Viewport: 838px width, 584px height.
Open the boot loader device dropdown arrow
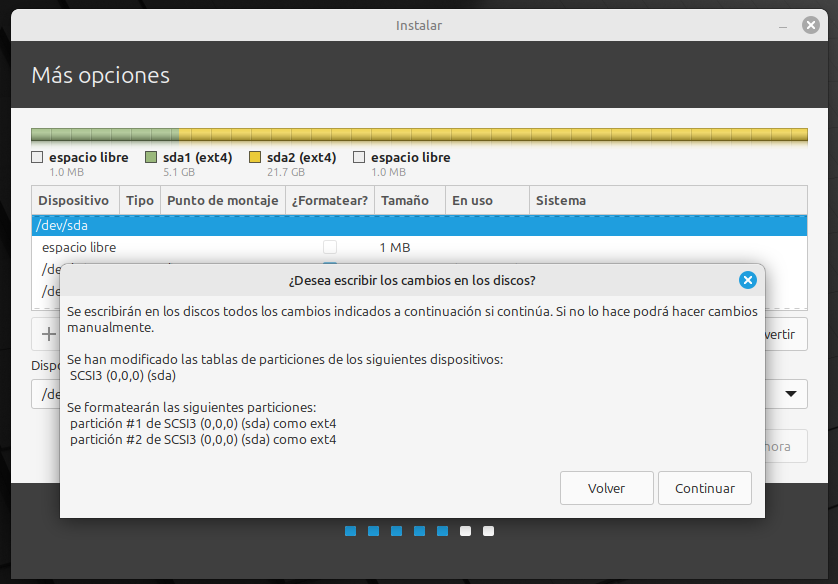791,394
